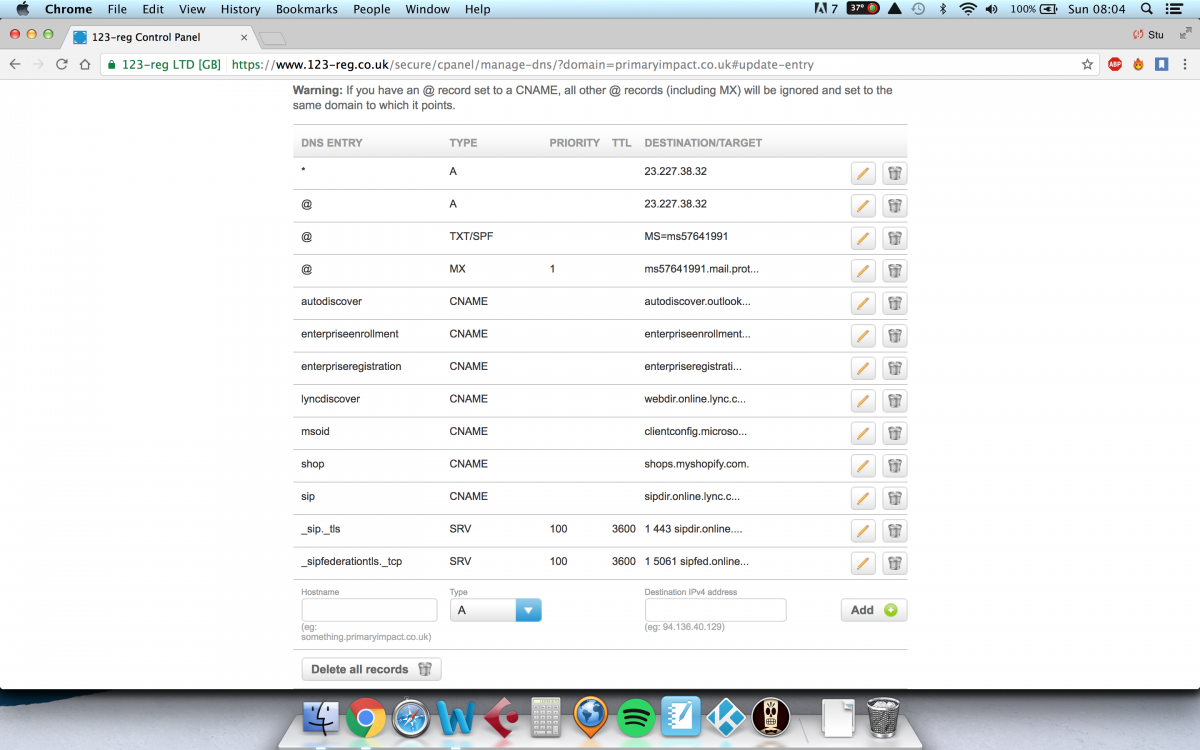Edit the msoid CNAME record
The width and height of the screenshot is (1200, 750).
tap(863, 433)
